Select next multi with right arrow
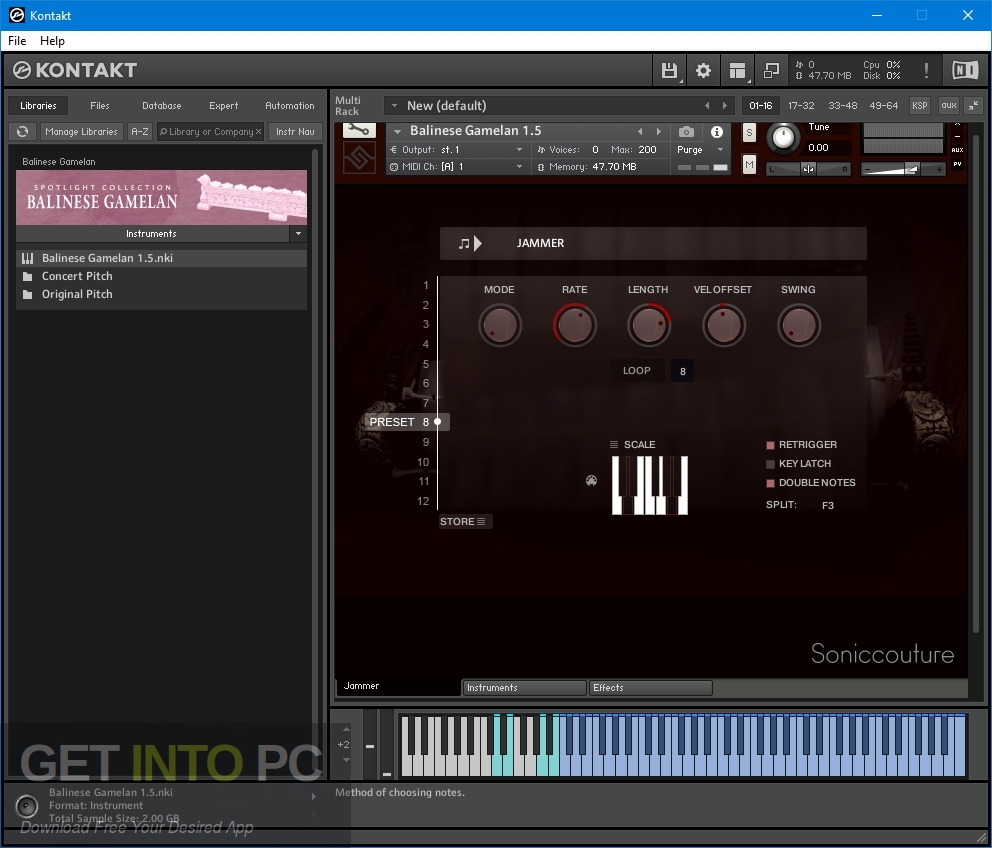Image resolution: width=992 pixels, height=848 pixels. [725, 106]
